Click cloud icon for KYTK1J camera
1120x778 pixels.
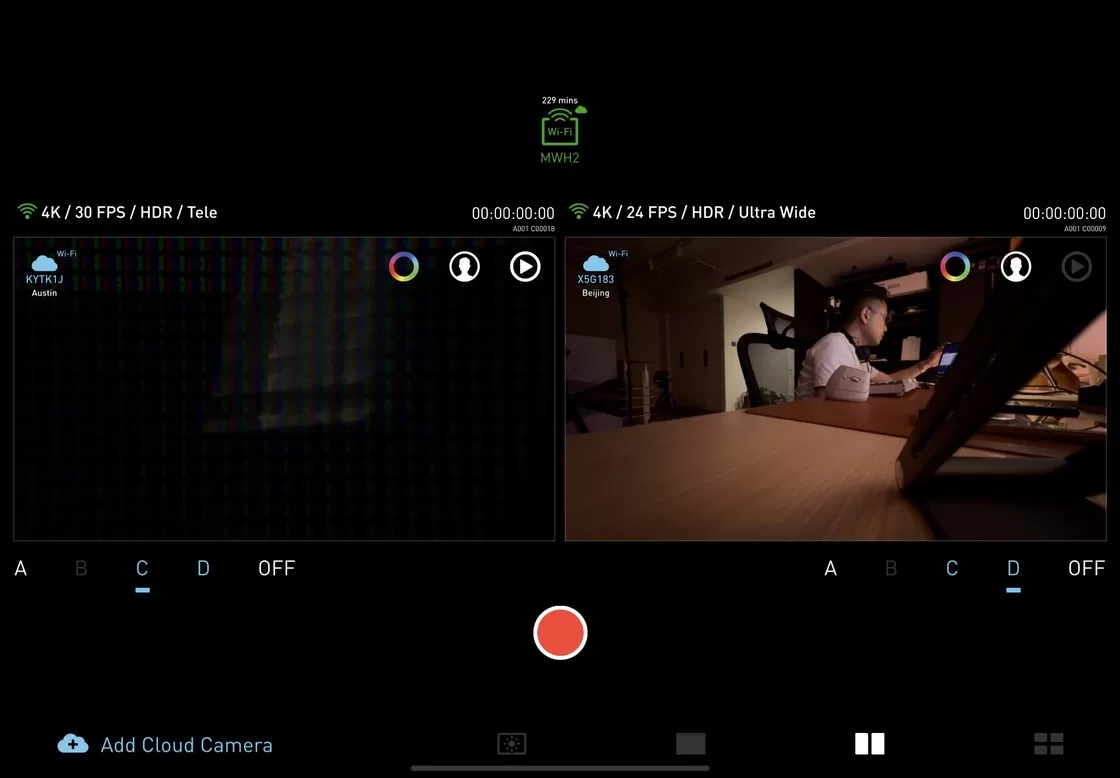click(44, 263)
